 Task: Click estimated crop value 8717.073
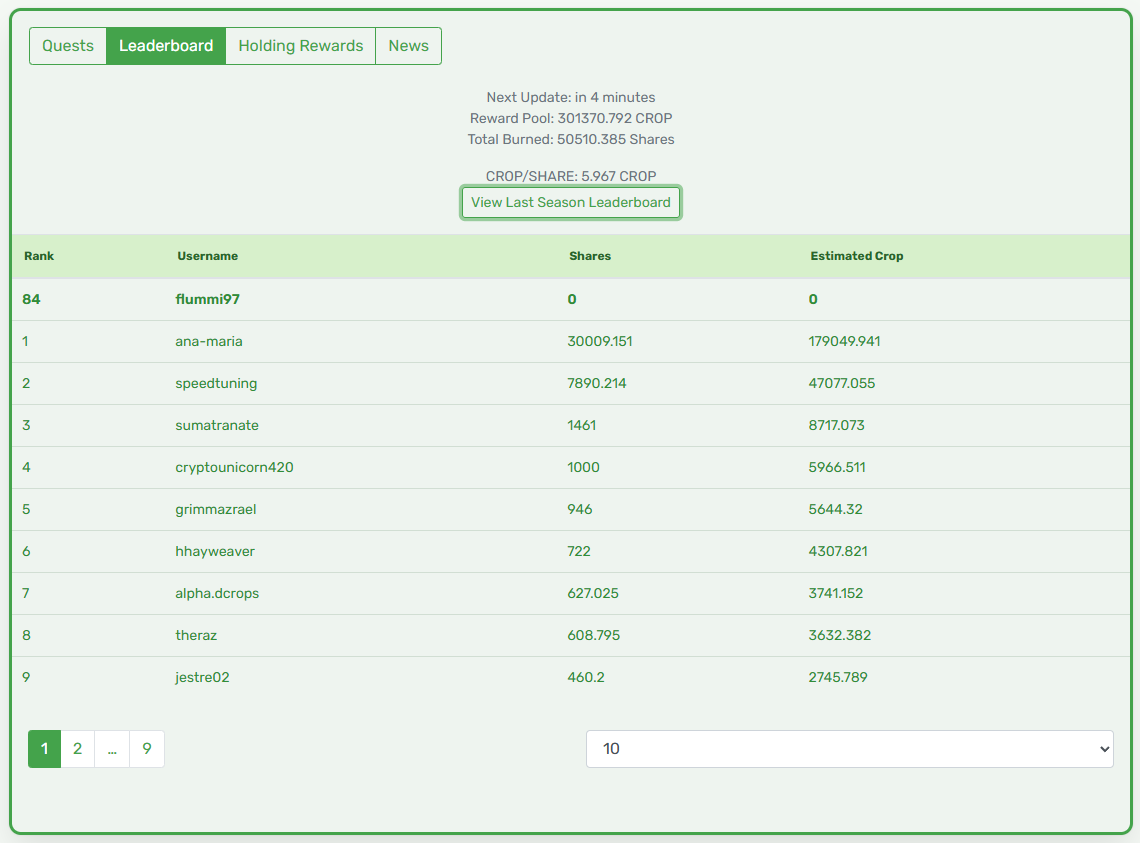click(836, 426)
